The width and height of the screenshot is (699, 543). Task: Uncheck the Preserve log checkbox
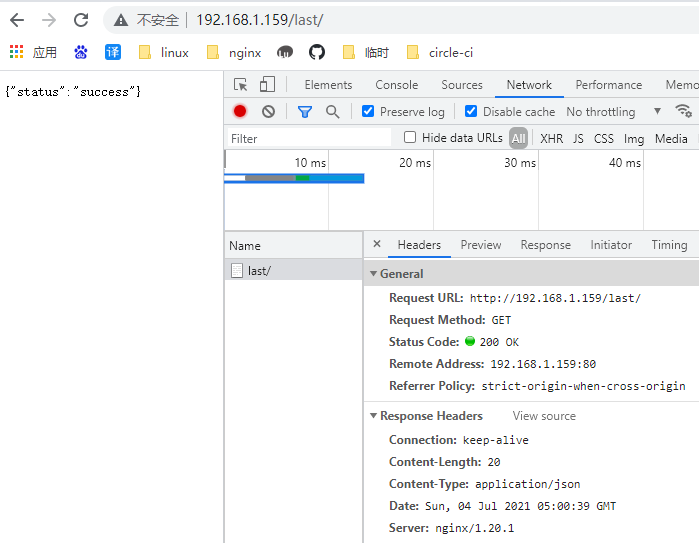pos(368,112)
